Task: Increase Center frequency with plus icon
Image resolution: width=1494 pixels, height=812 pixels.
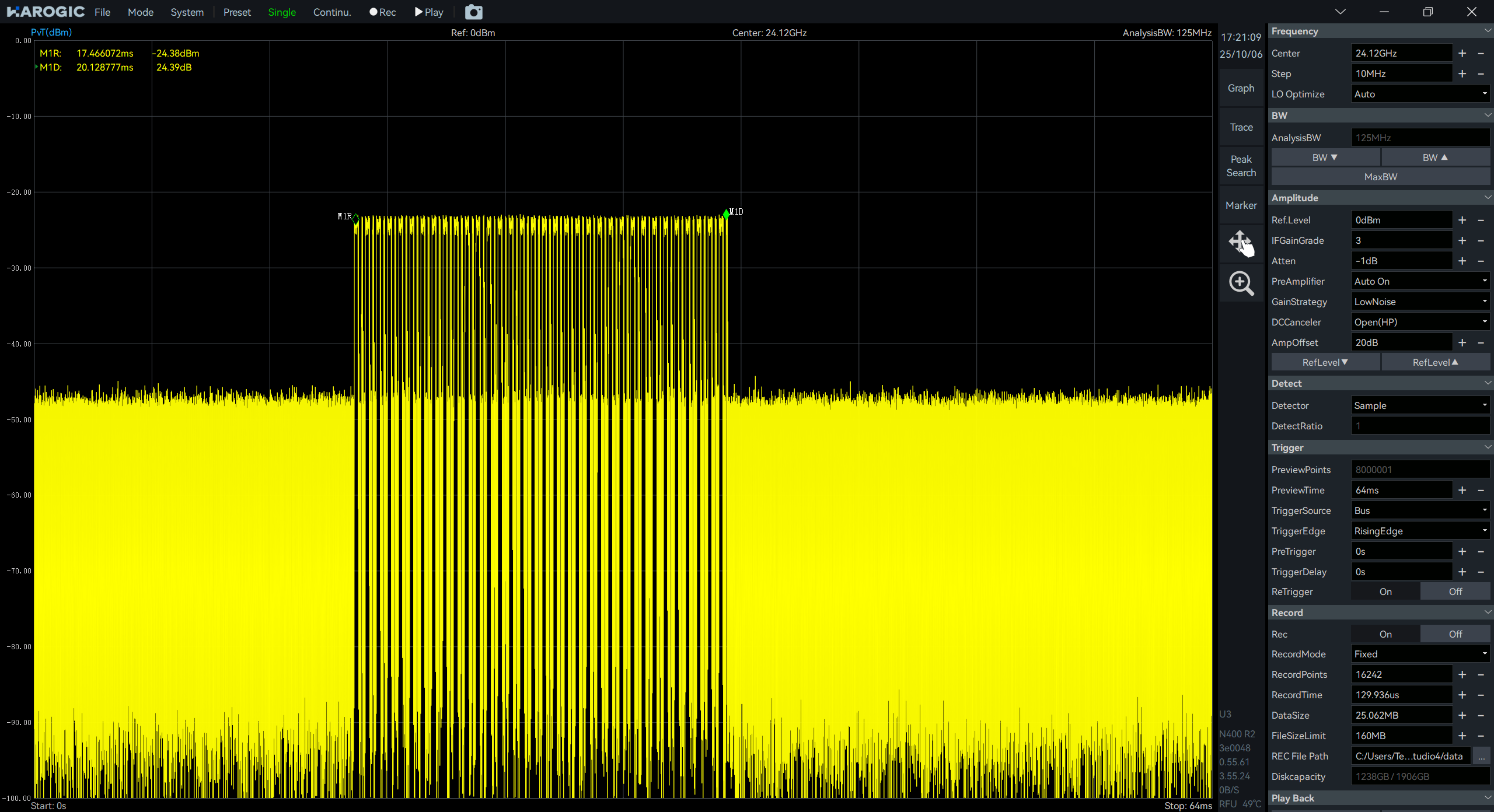Action: (x=1462, y=53)
